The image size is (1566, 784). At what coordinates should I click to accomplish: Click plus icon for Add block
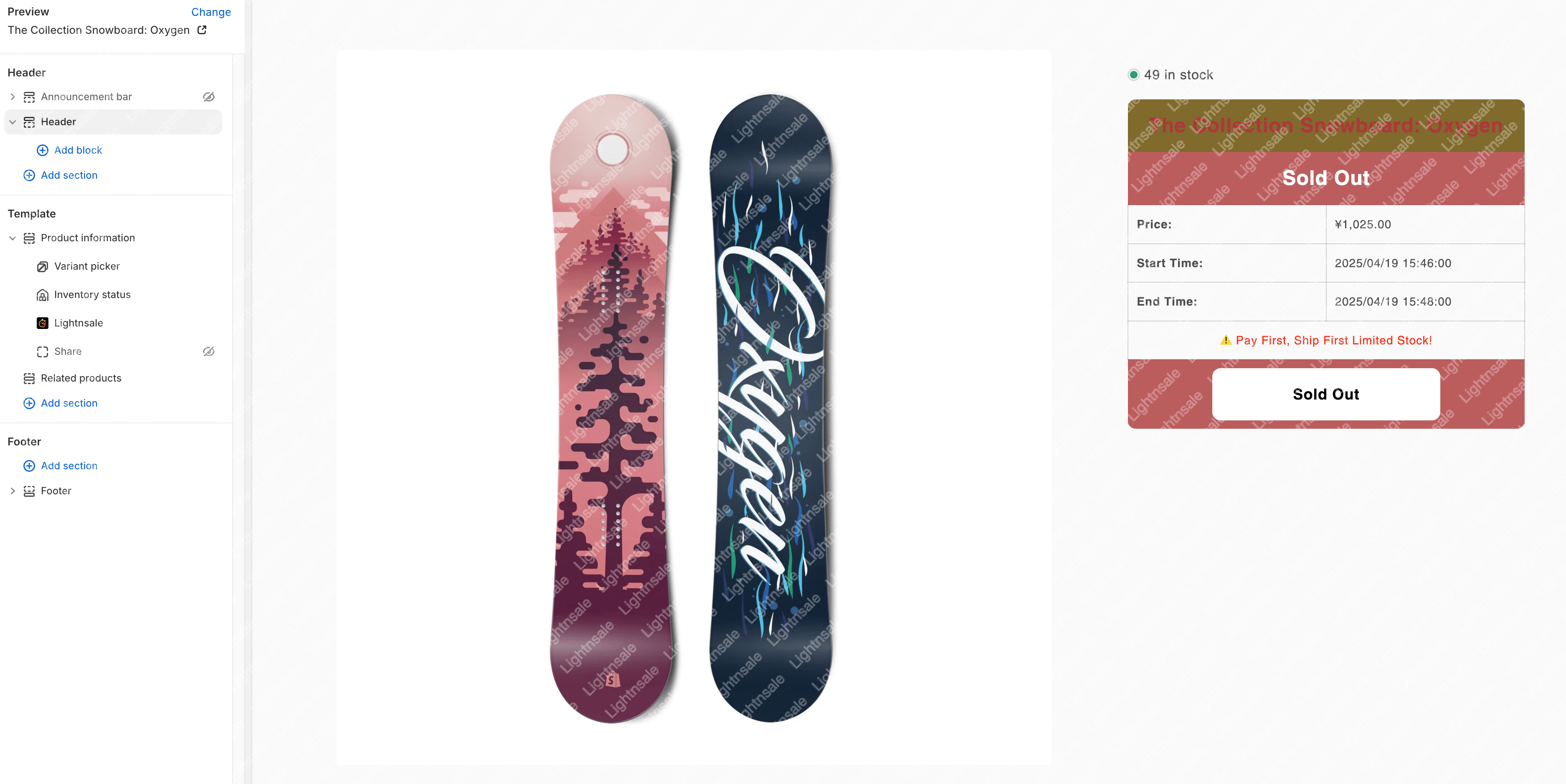pos(43,150)
